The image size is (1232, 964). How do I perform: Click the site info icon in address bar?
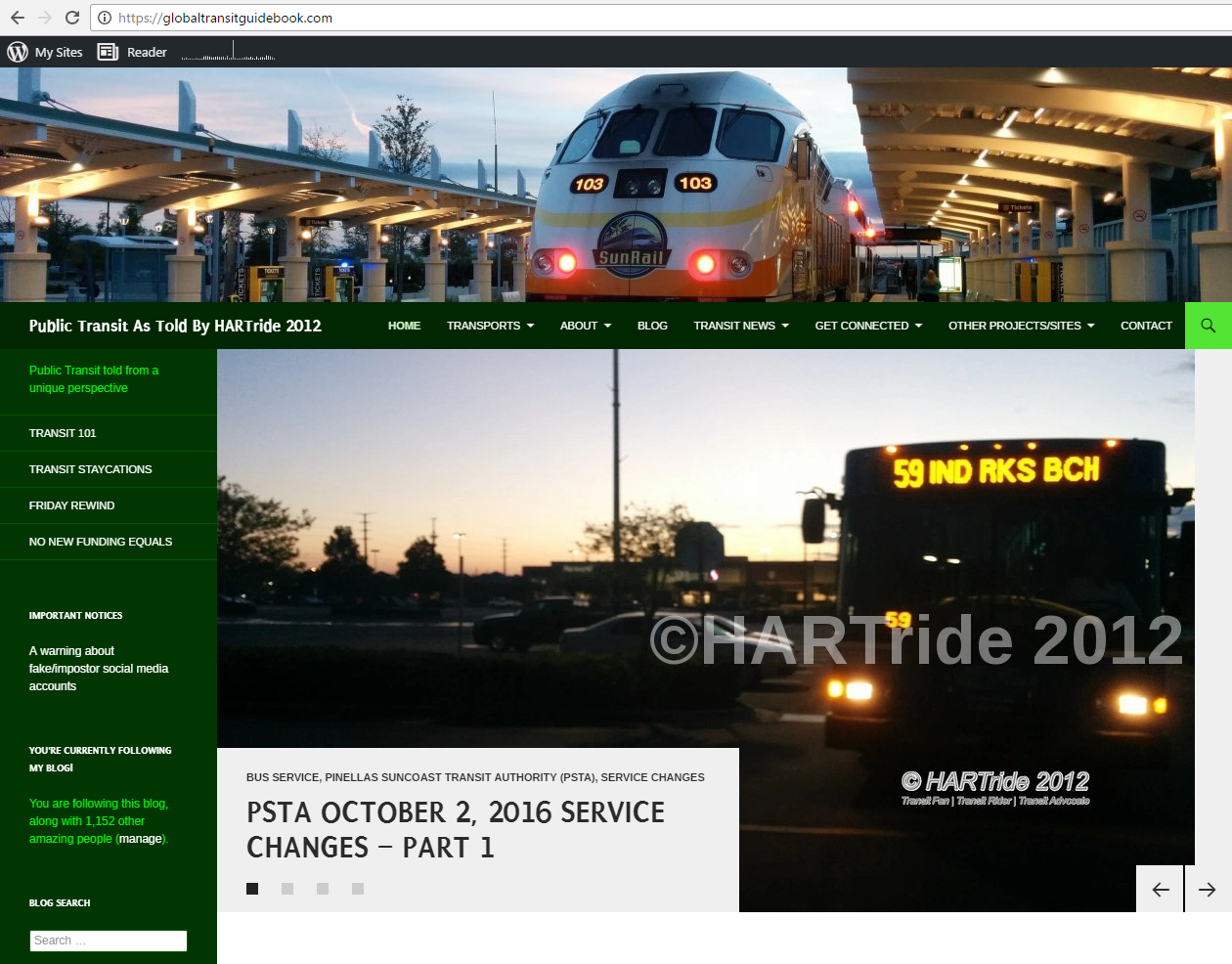(105, 18)
